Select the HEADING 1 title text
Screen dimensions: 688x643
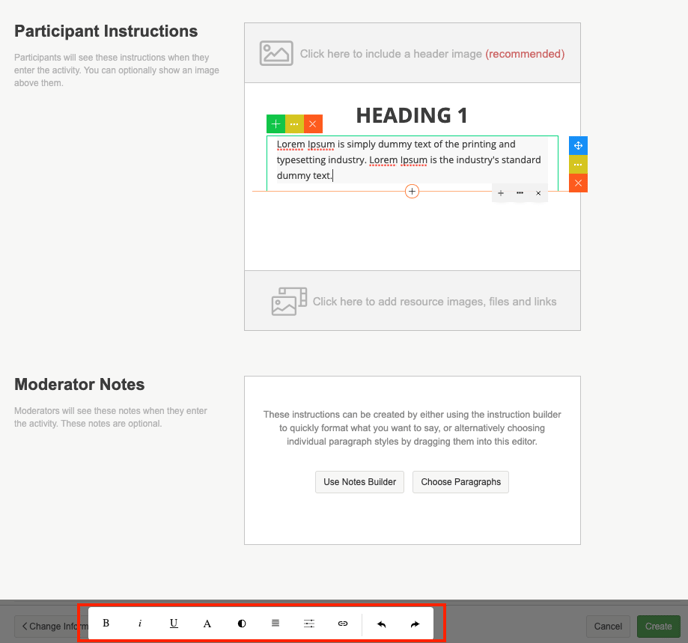[412, 115]
